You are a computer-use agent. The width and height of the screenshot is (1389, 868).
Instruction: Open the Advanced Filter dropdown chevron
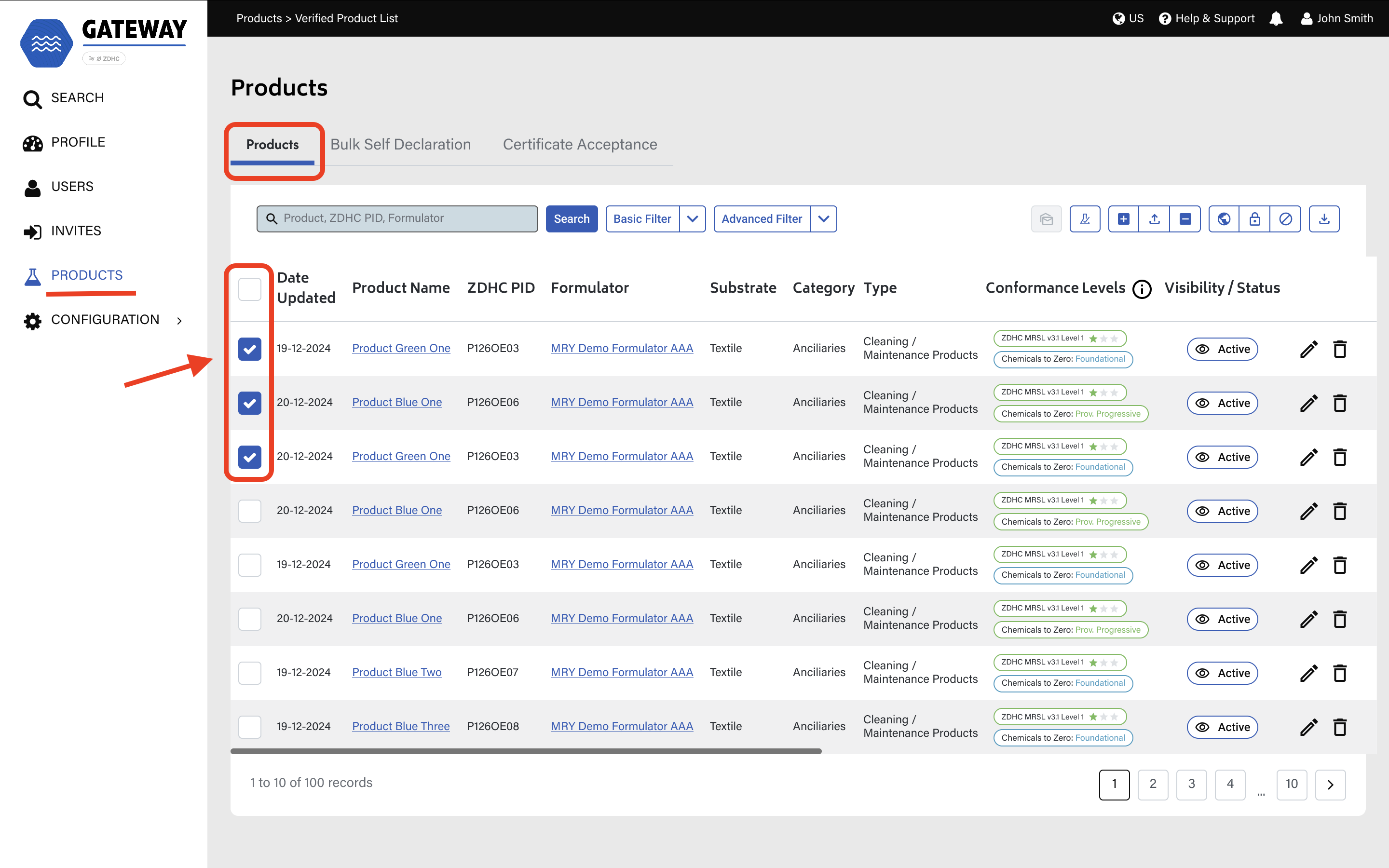(824, 219)
